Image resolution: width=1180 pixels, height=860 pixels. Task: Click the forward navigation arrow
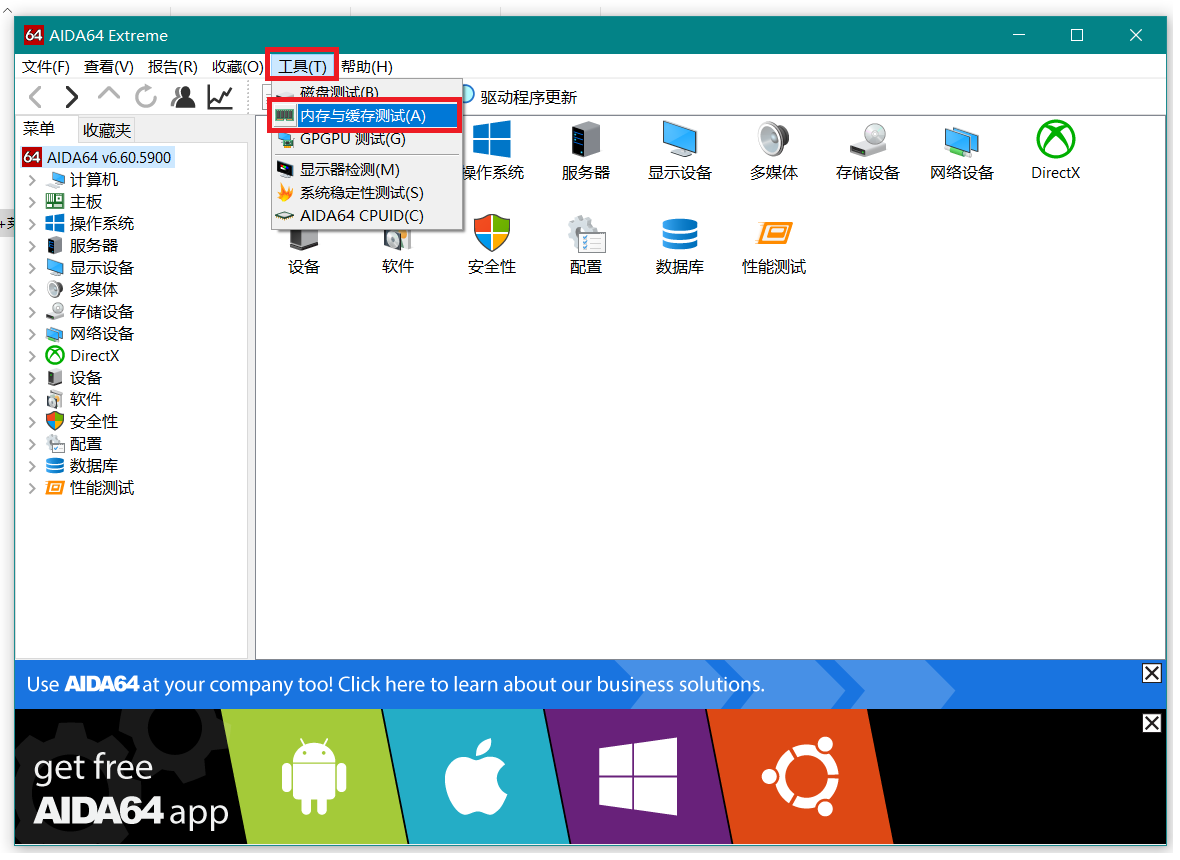point(72,97)
